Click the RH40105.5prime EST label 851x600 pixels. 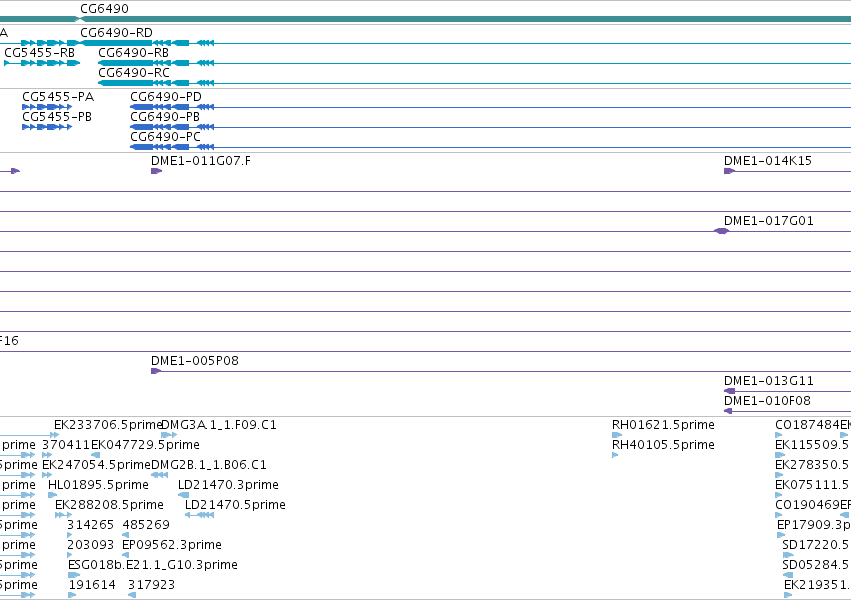[x=663, y=445]
